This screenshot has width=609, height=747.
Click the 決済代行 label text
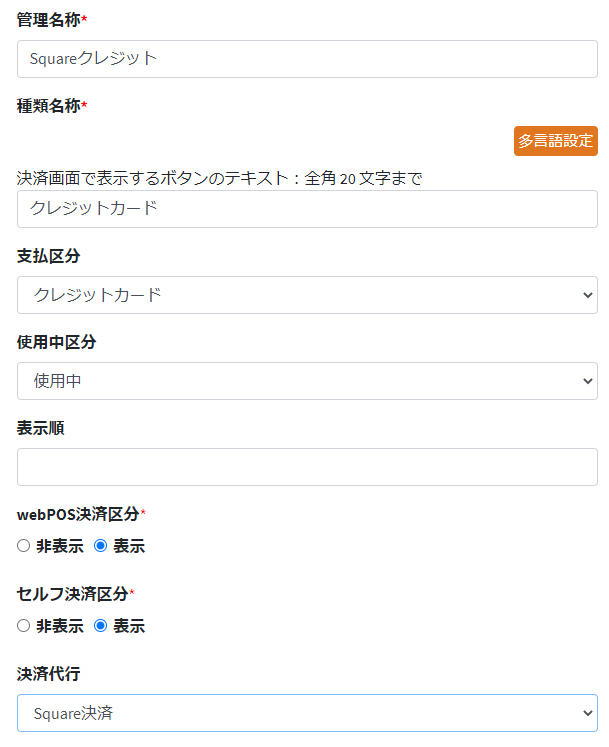pos(48,674)
